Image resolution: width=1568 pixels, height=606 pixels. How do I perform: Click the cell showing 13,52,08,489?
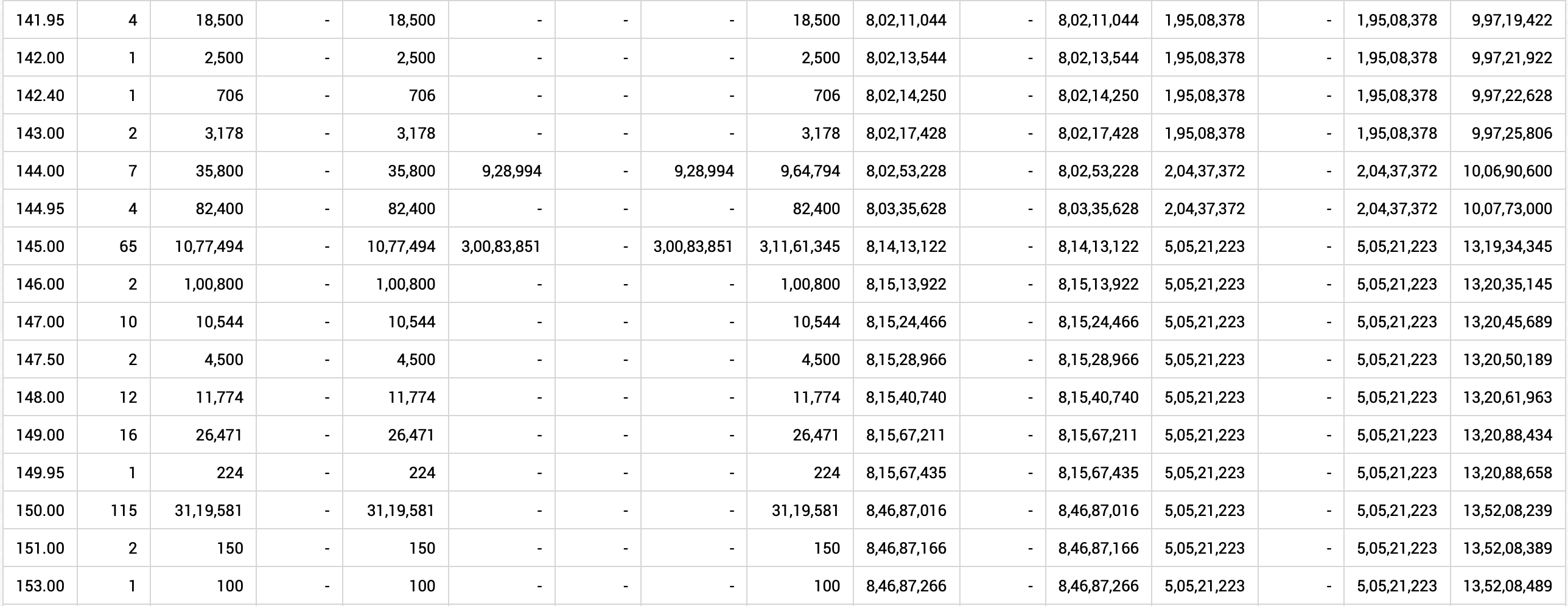[1507, 586]
